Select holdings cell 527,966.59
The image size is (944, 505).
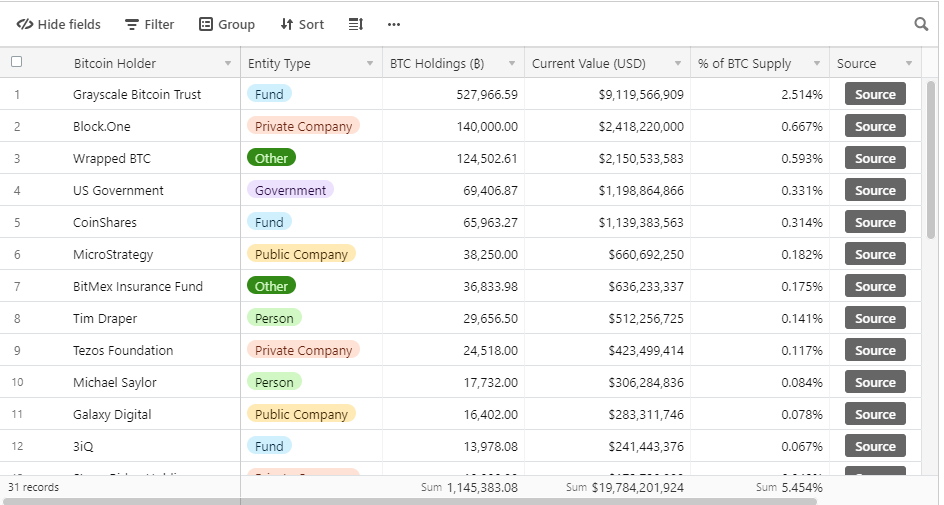(x=453, y=94)
